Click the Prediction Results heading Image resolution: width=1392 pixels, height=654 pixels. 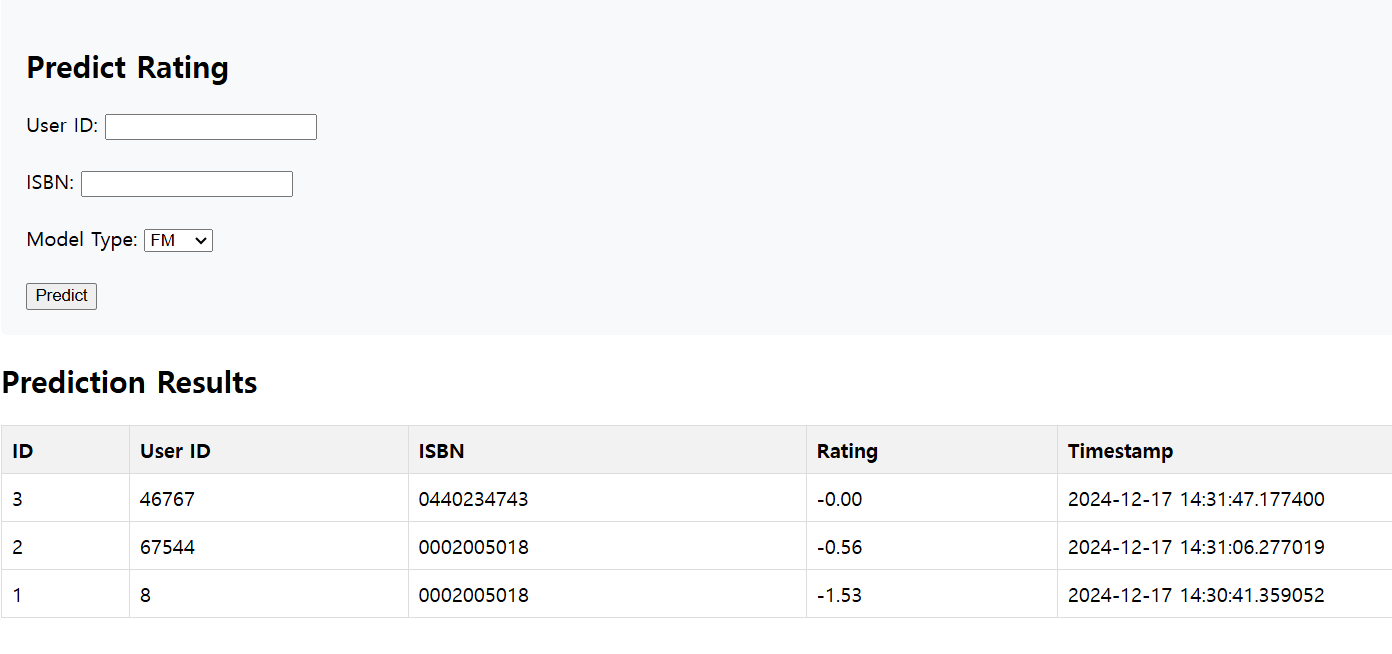(129, 383)
